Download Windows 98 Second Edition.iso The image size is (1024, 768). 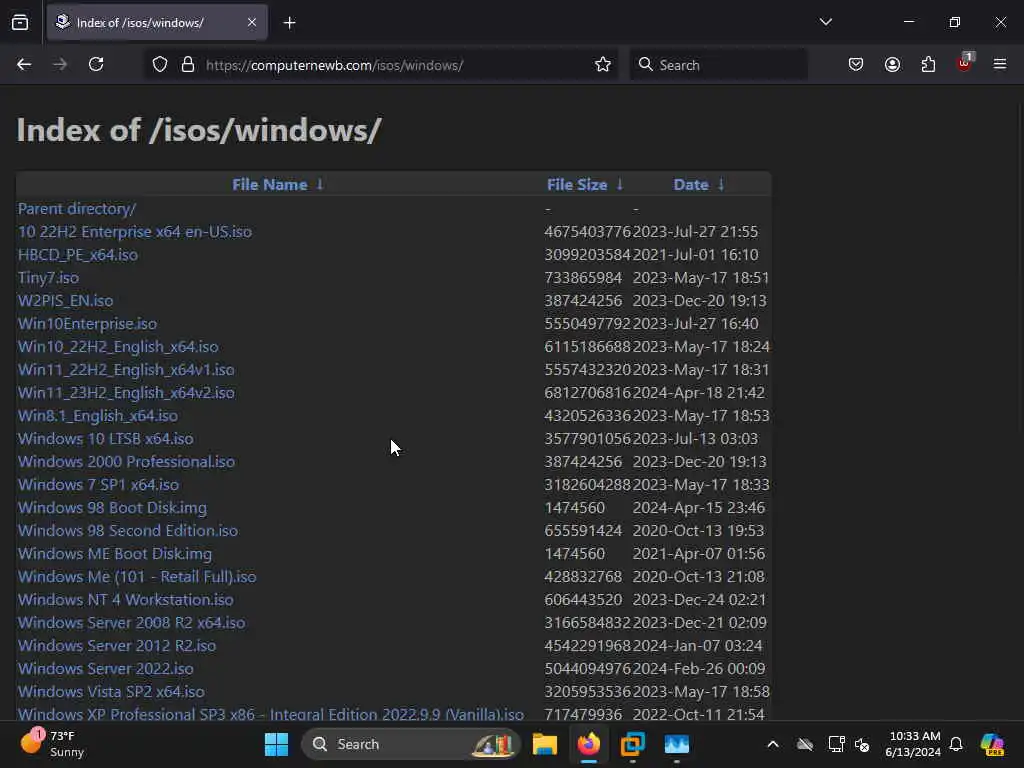127,530
